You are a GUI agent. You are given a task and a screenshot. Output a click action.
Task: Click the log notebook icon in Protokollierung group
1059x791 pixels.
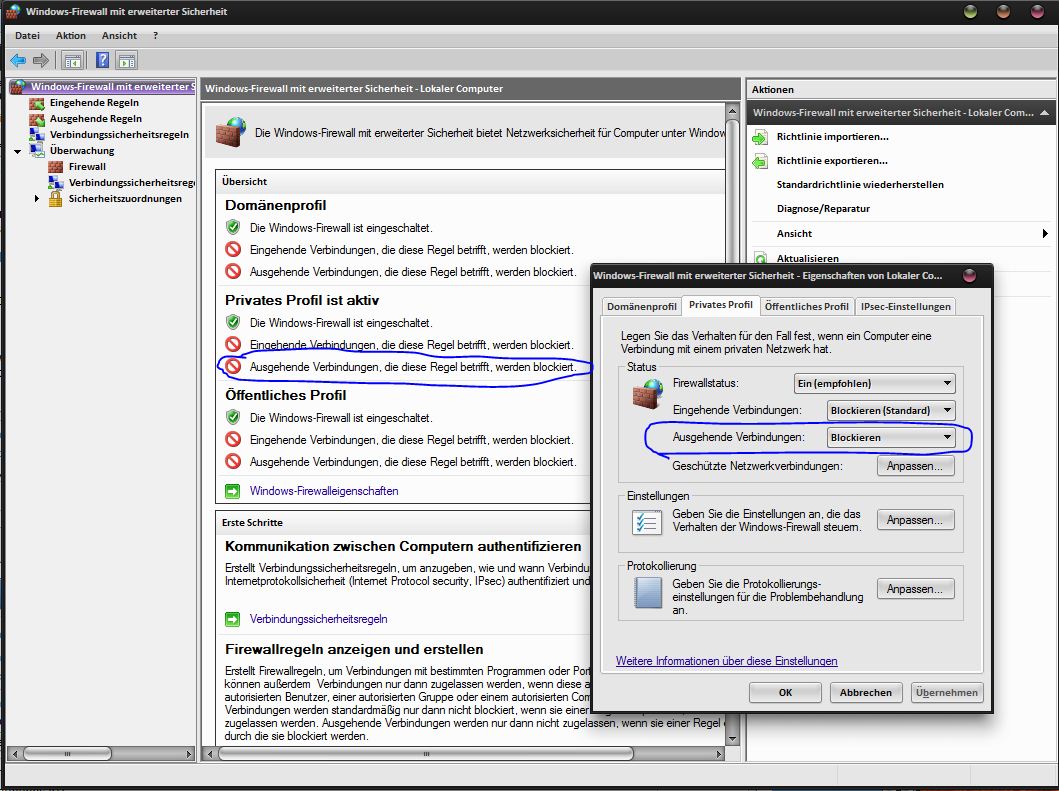[648, 593]
